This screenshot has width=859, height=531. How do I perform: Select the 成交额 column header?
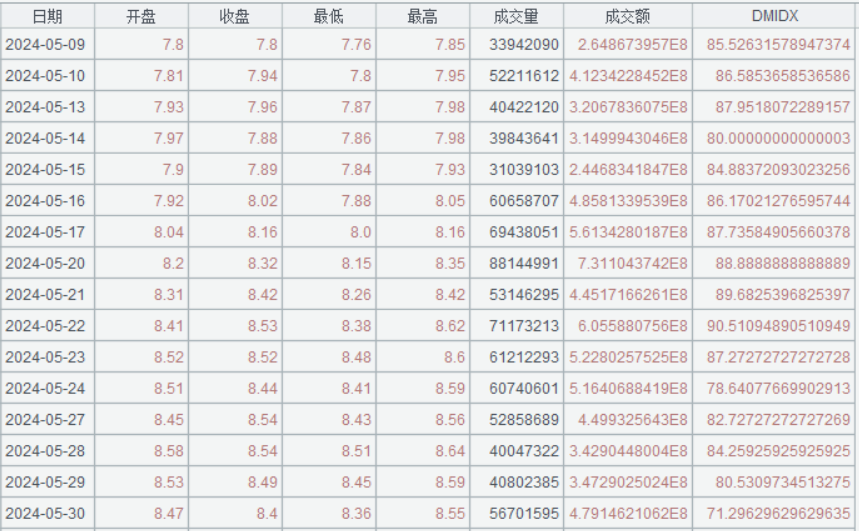click(x=628, y=16)
